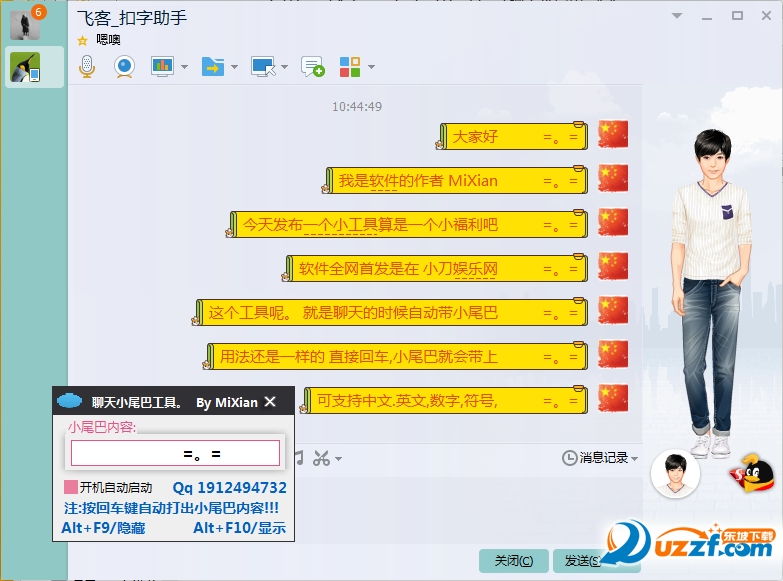783x581 pixels.
Task: Click the 软件全网首发 message bubble
Action: pos(434,268)
